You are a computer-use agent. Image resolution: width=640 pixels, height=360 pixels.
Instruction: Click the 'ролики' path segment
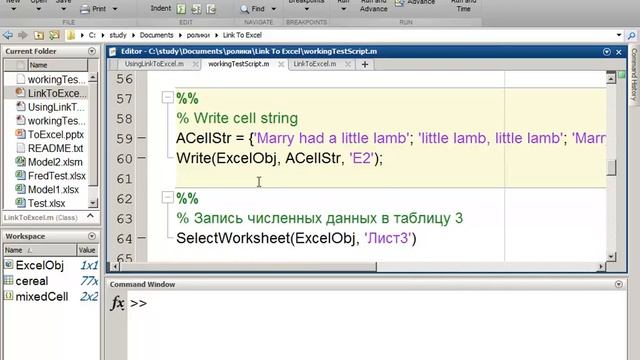[198, 35]
